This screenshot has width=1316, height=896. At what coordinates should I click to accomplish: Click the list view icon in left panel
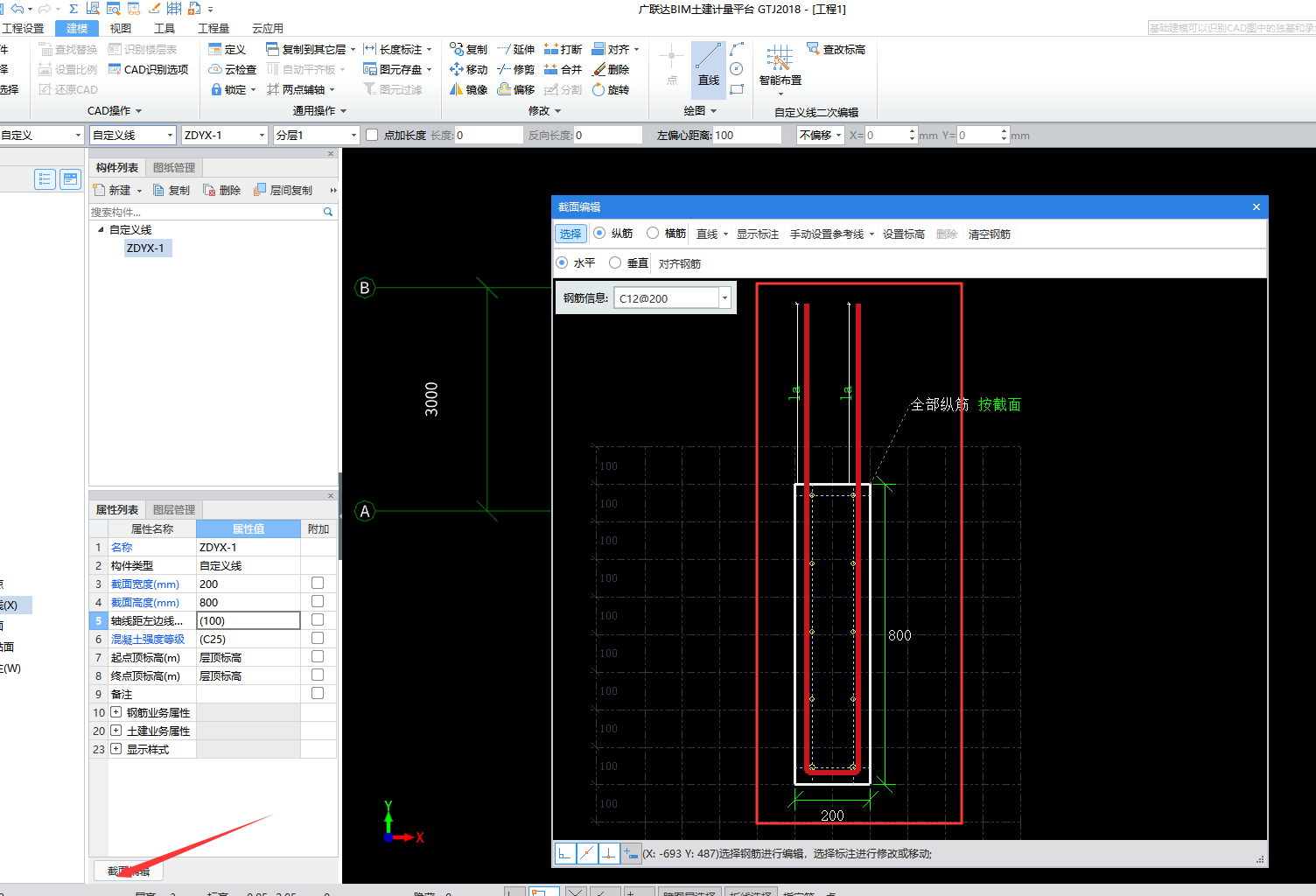(45, 179)
